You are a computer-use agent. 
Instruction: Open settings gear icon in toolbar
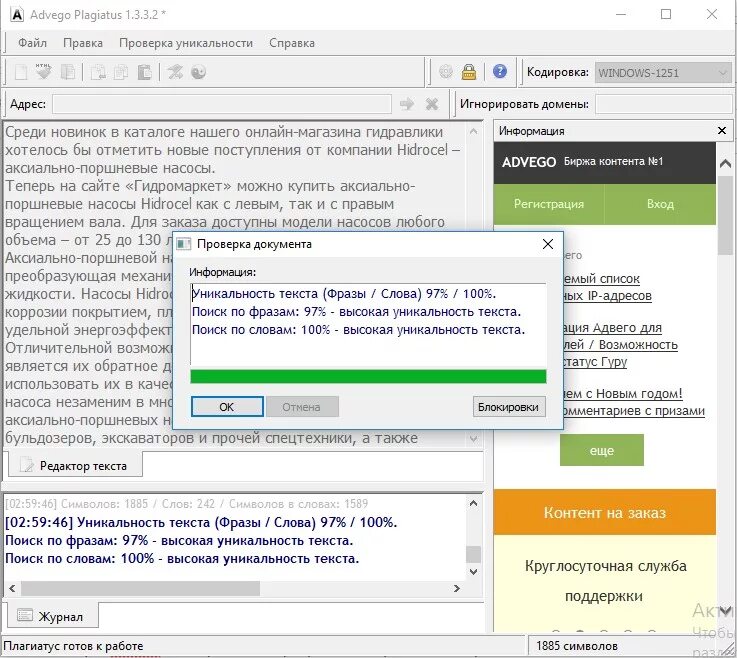446,72
